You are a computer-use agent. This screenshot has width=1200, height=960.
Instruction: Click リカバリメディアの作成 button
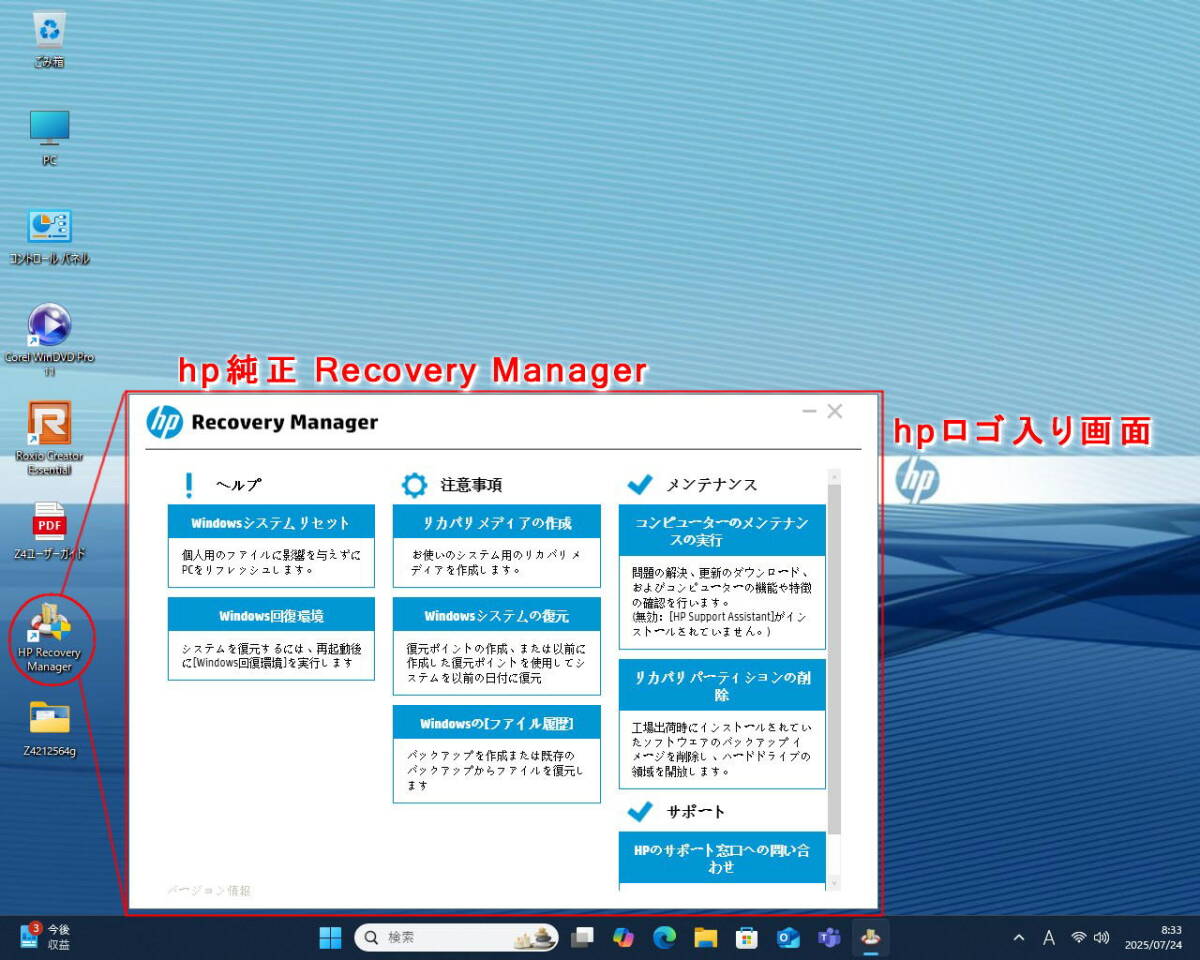click(x=497, y=522)
